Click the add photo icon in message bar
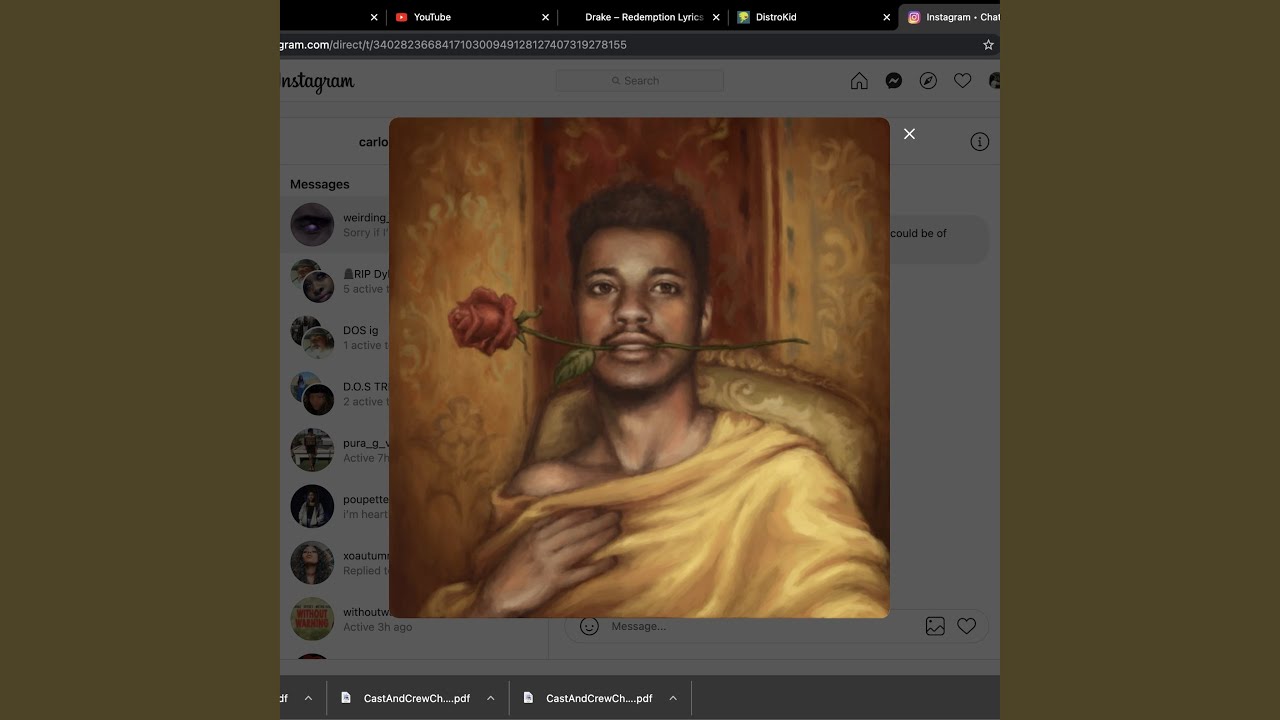This screenshot has width=1280, height=720. [935, 626]
